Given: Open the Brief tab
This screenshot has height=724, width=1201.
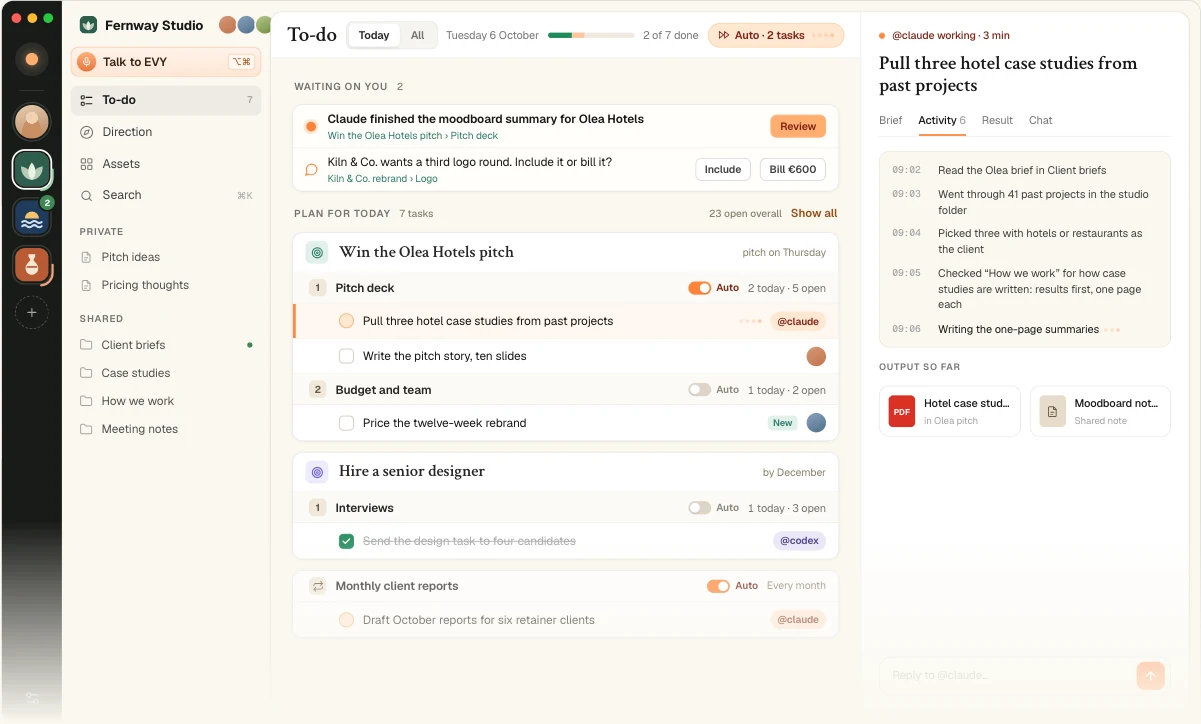Looking at the screenshot, I should (x=891, y=120).
